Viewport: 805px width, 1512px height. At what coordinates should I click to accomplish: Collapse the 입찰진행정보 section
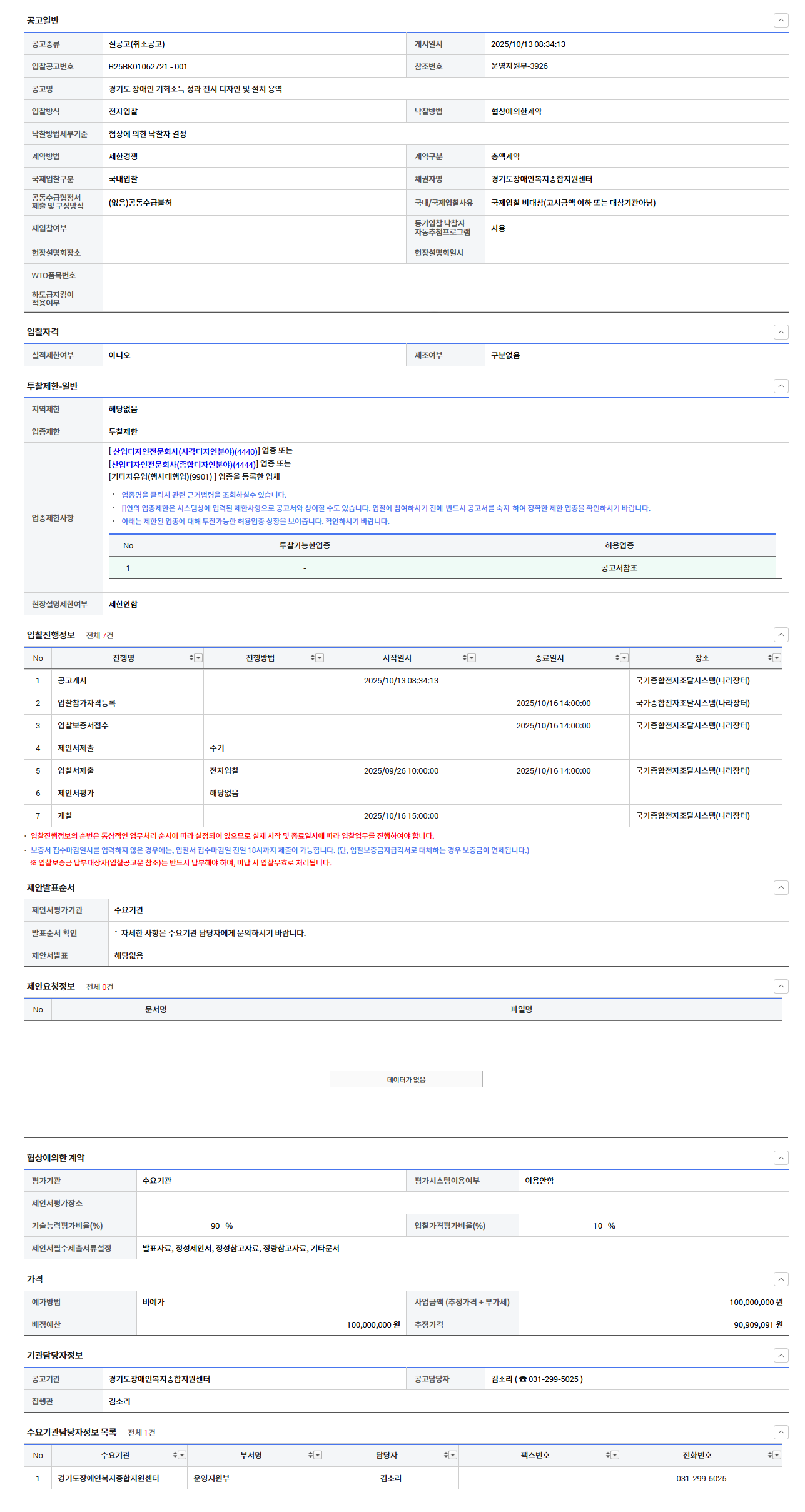[x=781, y=635]
